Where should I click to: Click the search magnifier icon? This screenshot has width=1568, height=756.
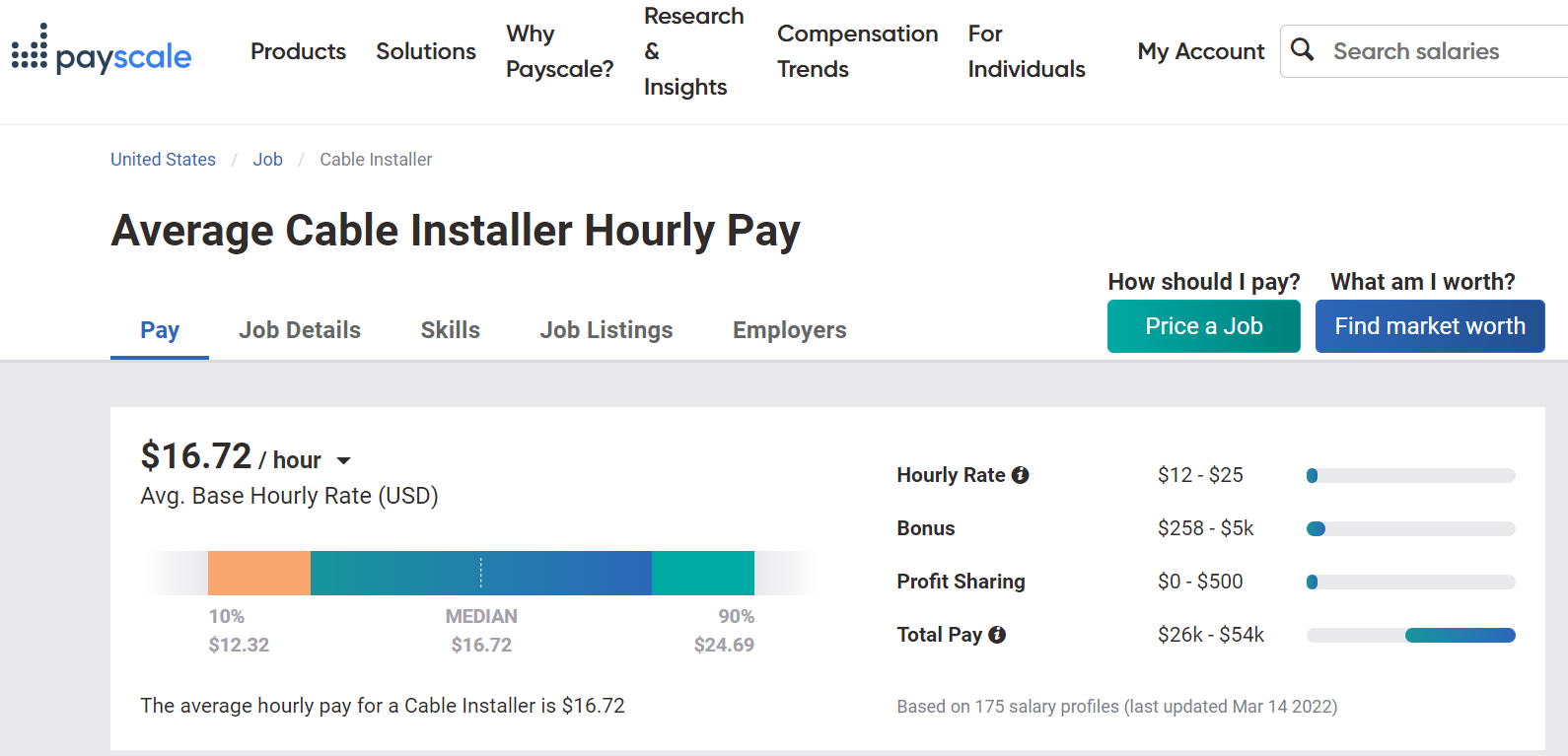click(1303, 50)
